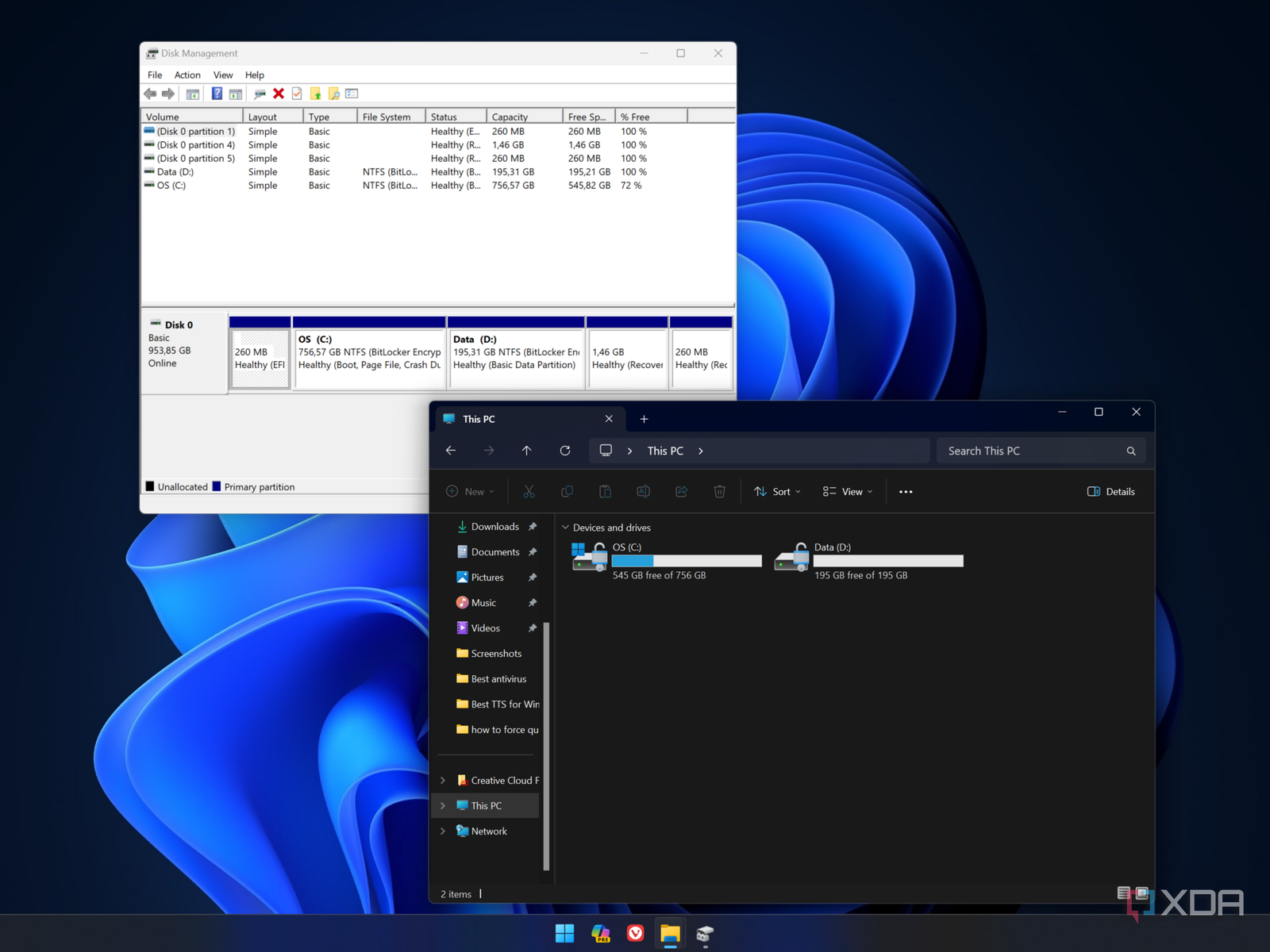Open the Action menu in Disk Management
Image resolution: width=1270 pixels, height=952 pixels.
pos(187,75)
